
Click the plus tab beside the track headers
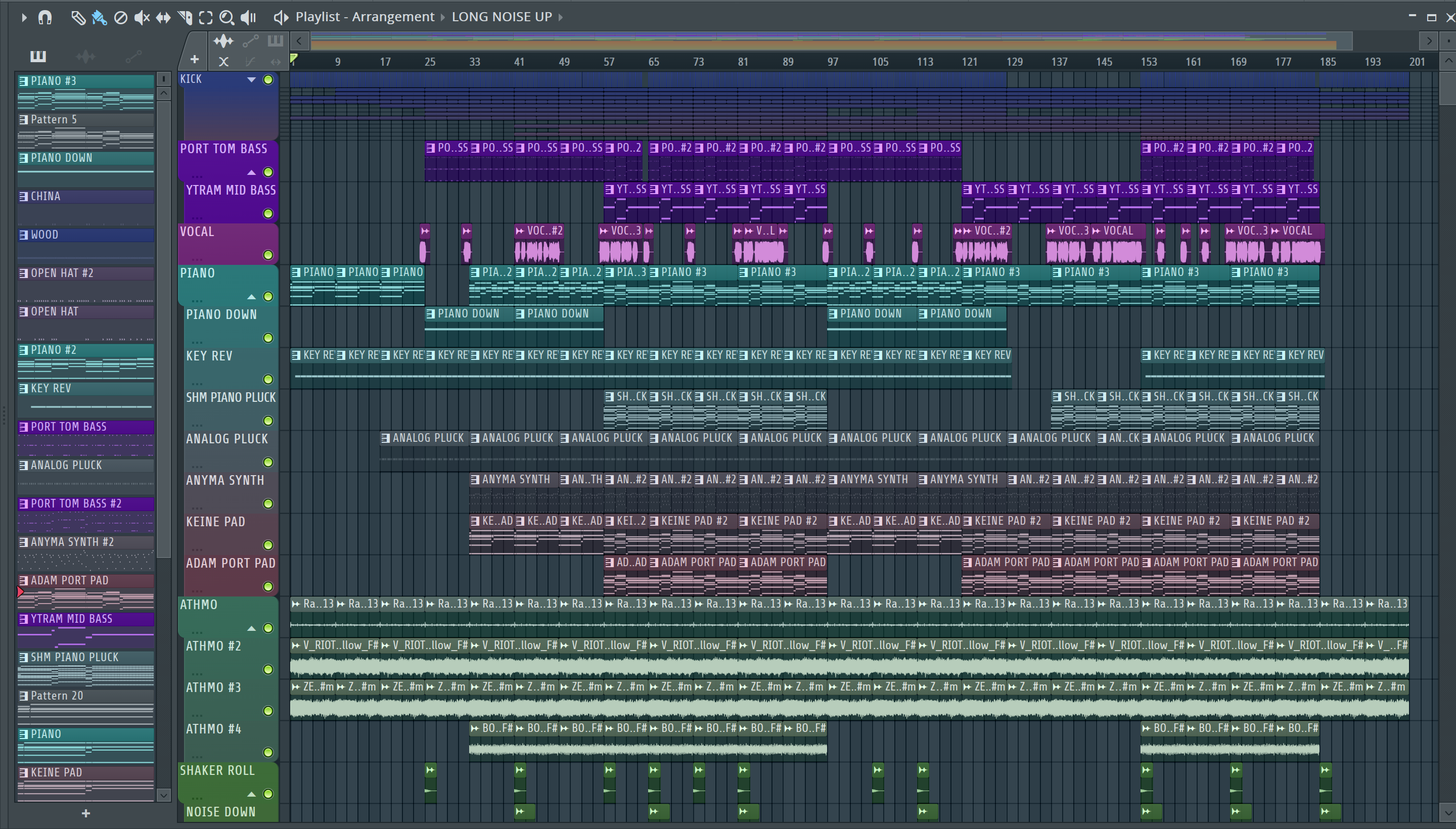(x=194, y=59)
